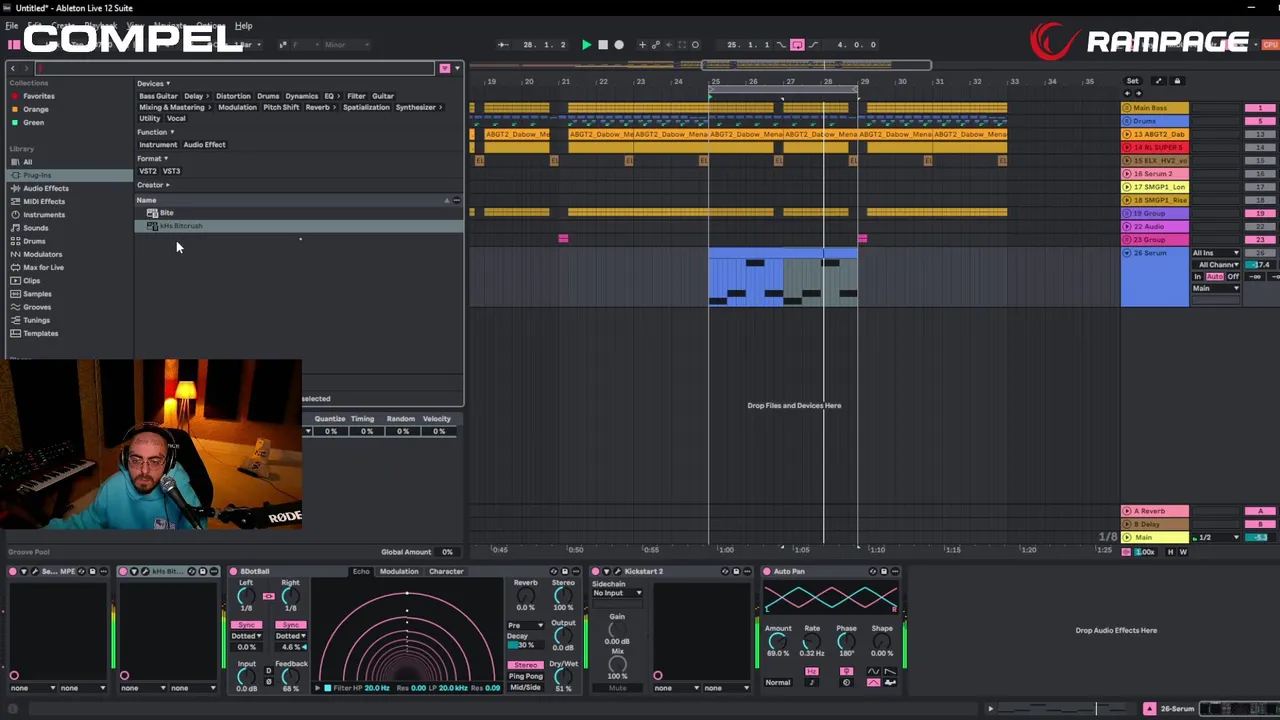This screenshot has width=1280, height=720.
Task: Arm the Arrangement Record button
Action: coord(619,45)
